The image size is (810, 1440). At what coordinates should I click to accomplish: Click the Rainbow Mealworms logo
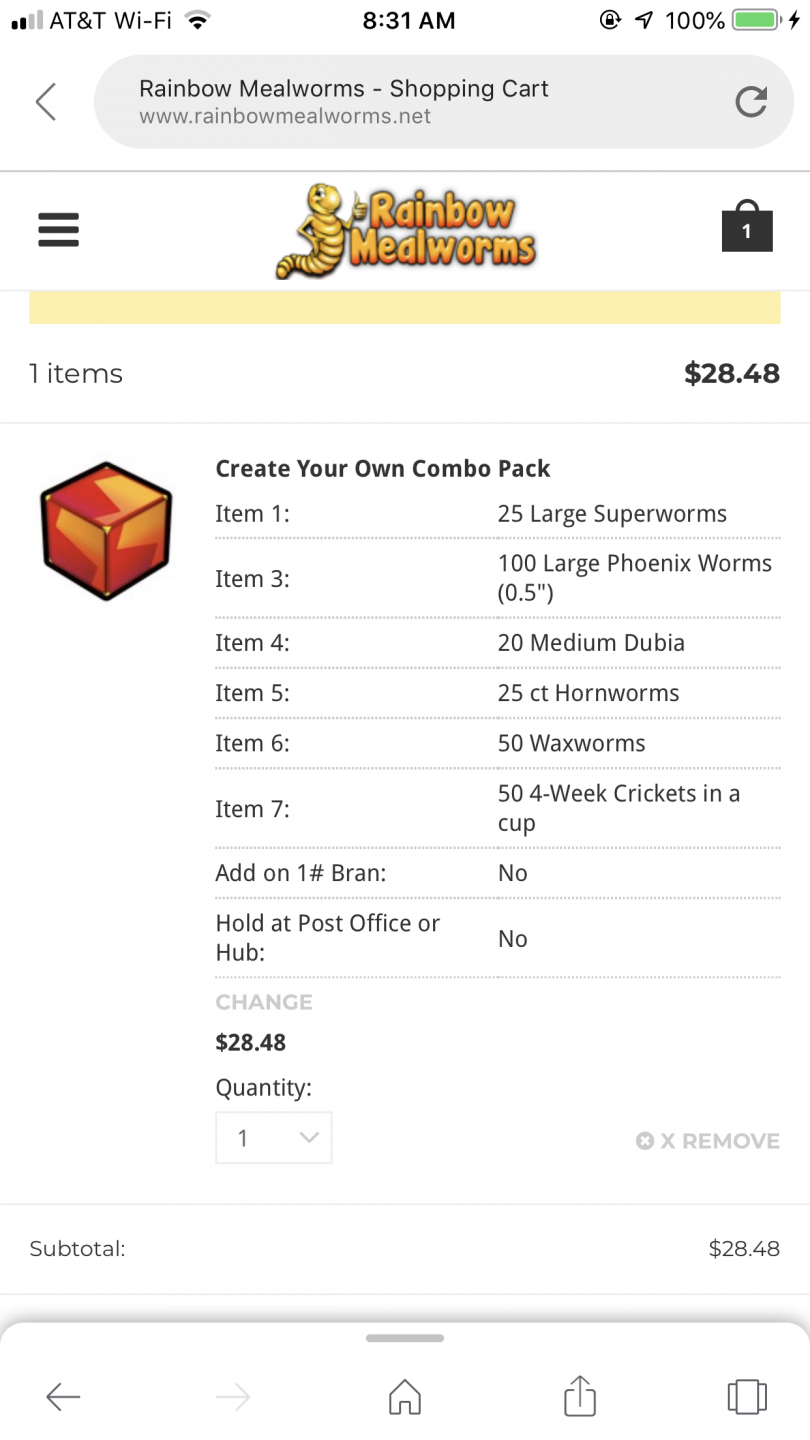click(x=406, y=231)
